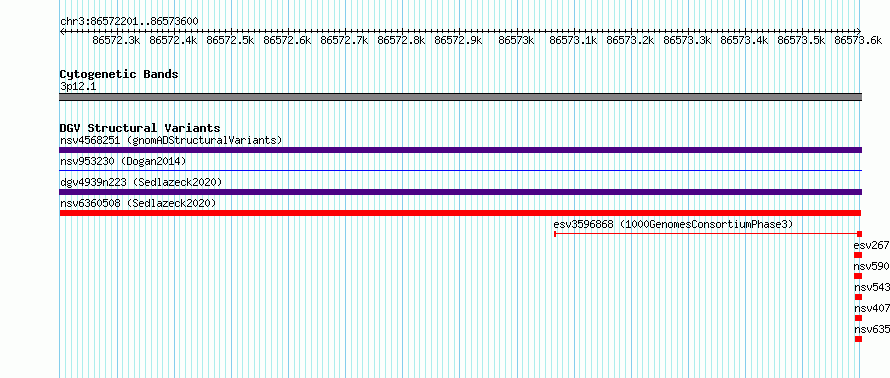890x378 pixels.
Task: Click the 86573.3k ruler label
Action: point(687,40)
